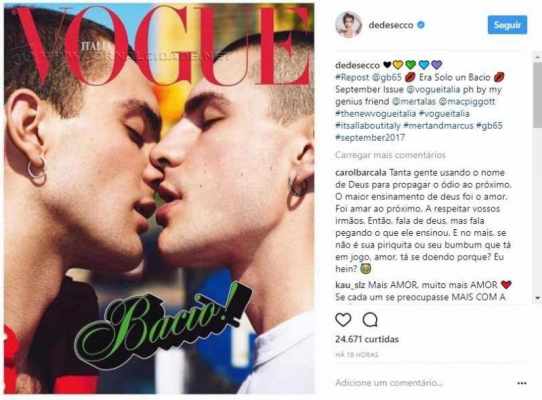The width and height of the screenshot is (542, 400).
Task: Open the dedesecco username in header
Action: click(391, 25)
